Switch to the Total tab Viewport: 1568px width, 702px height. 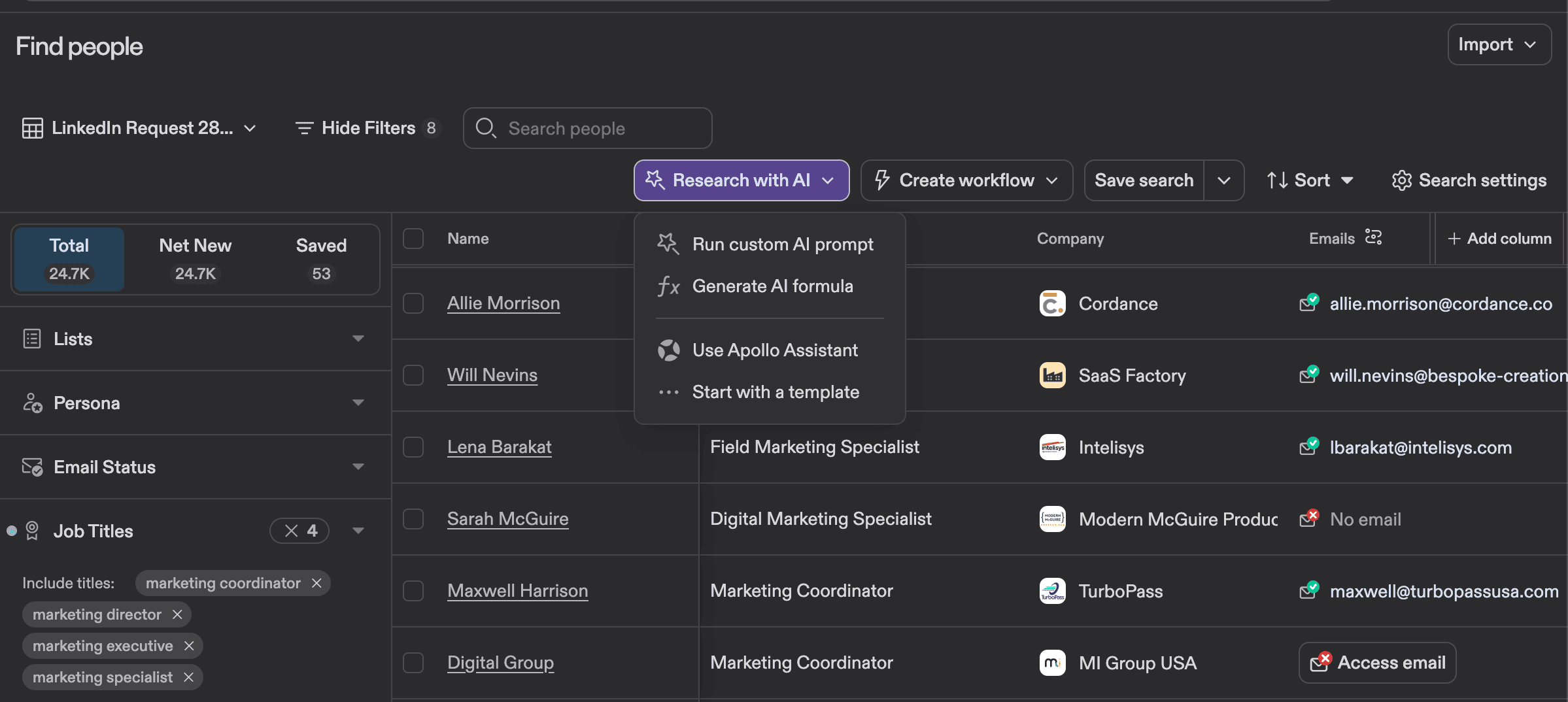(x=69, y=259)
